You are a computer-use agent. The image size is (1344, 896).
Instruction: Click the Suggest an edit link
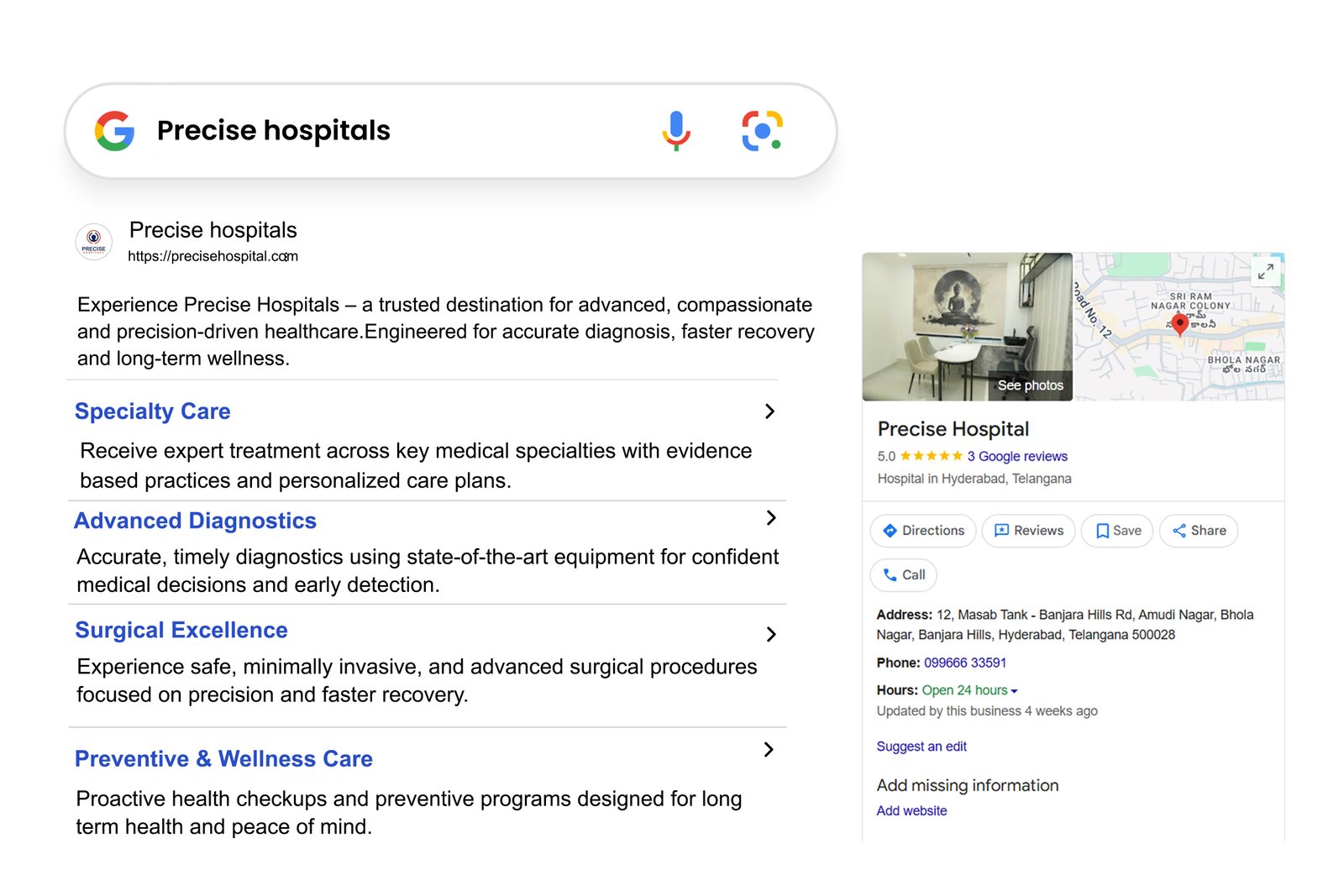pos(921,747)
